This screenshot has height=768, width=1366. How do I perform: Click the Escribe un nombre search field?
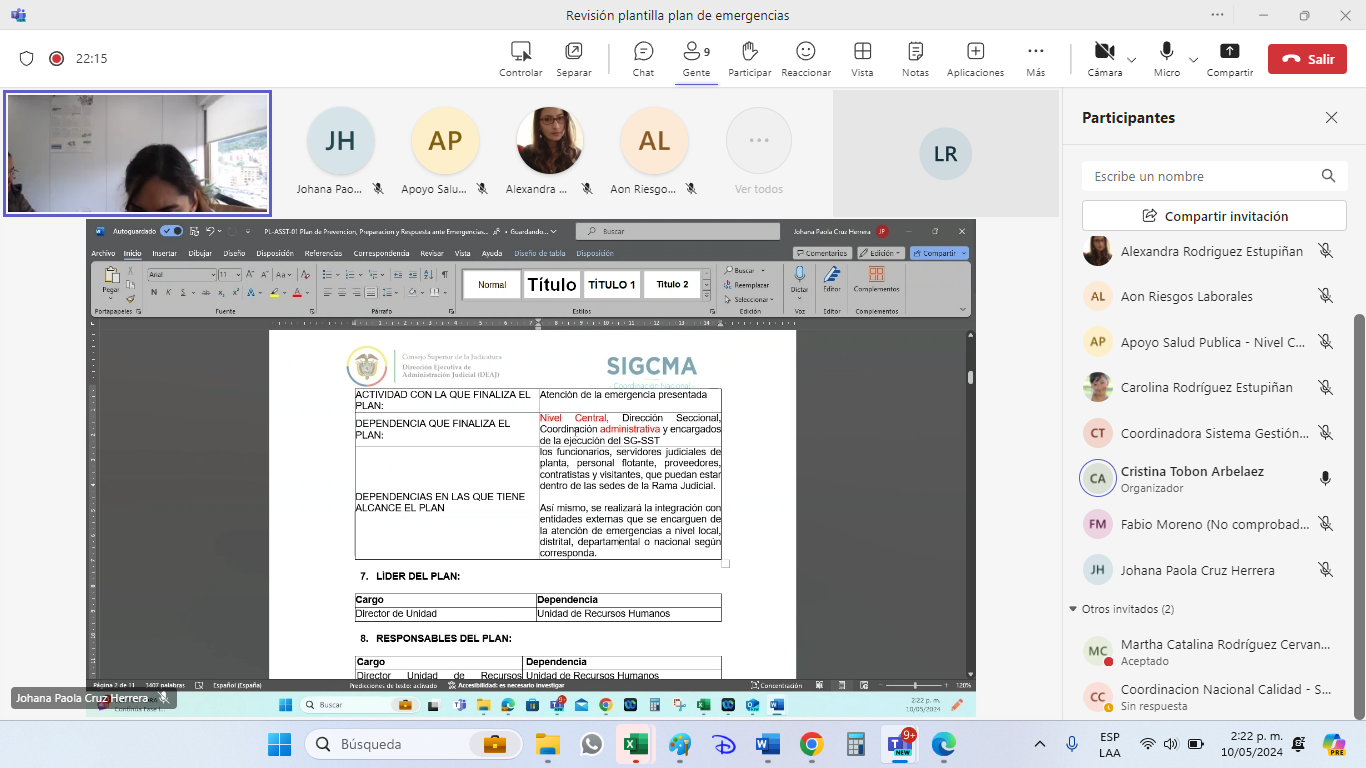pyautogui.click(x=1214, y=176)
